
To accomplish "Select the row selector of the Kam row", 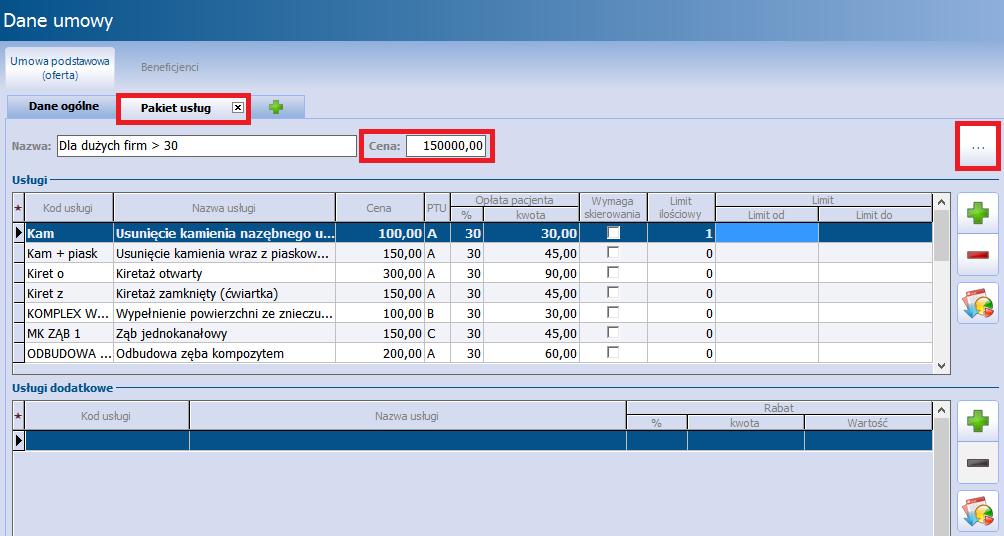I will (x=19, y=233).
